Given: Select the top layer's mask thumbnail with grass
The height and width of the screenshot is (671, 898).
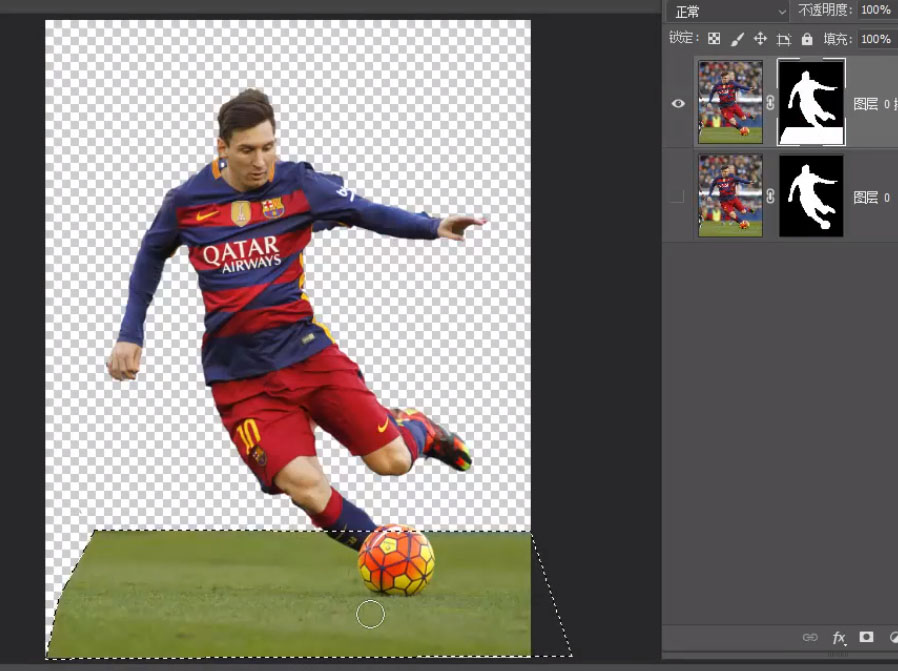Looking at the screenshot, I should [x=811, y=102].
